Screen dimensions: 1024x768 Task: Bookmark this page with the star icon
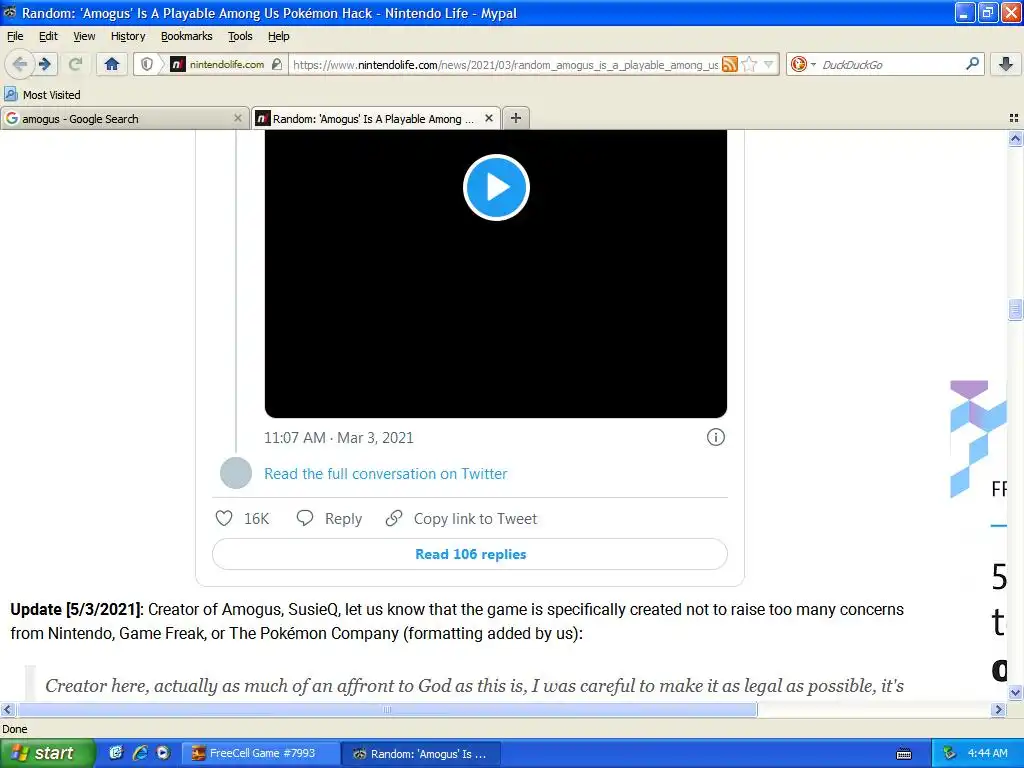coord(750,64)
